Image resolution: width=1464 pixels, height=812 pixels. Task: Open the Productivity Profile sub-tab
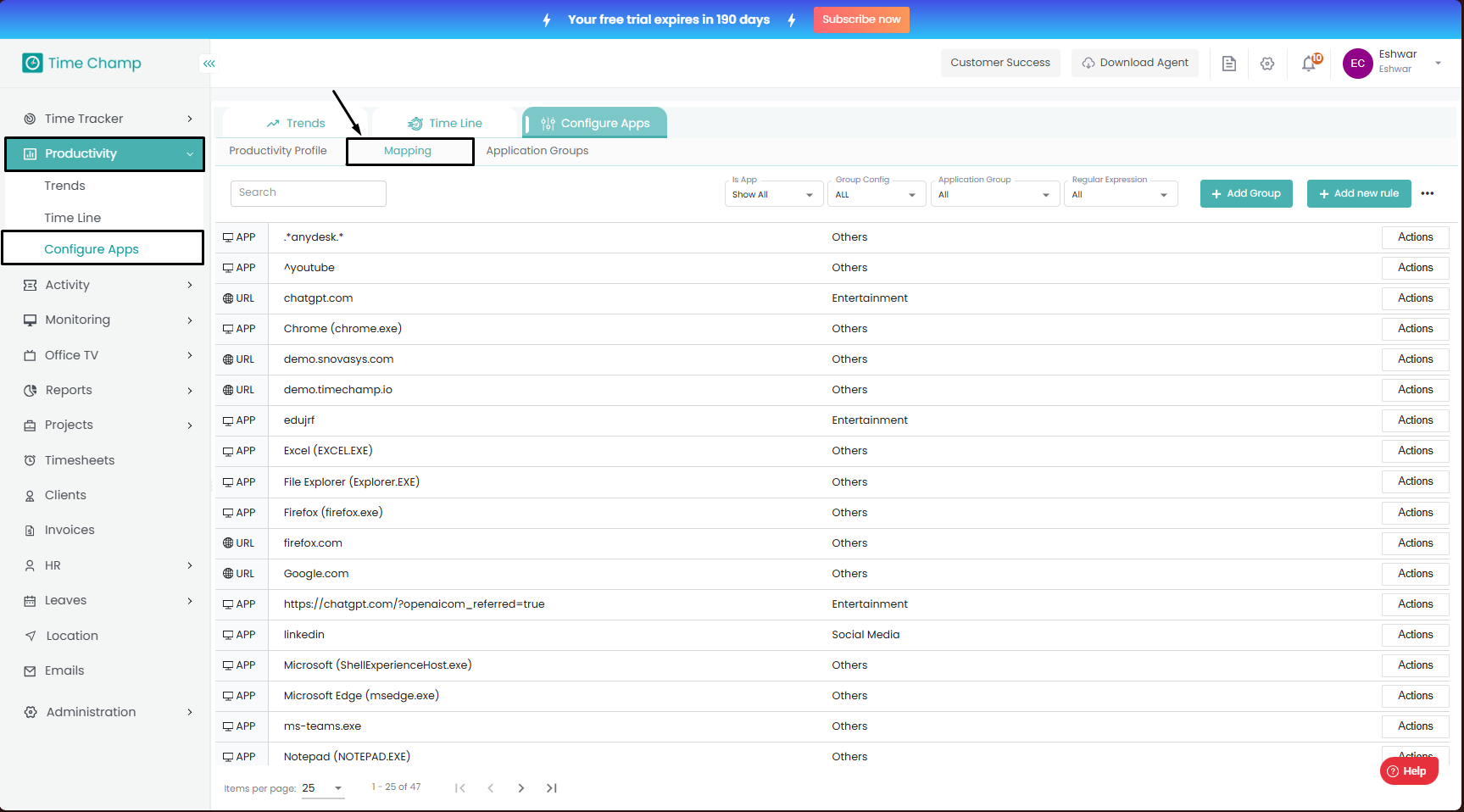point(278,151)
